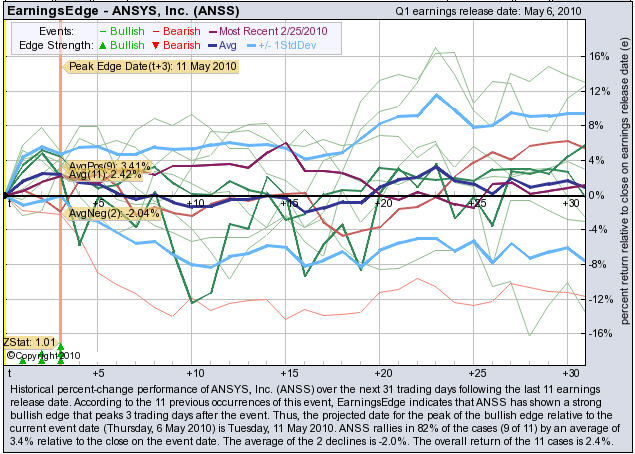Viewport: 635px width, 454px height.
Task: Click the red Bearish triangle in Edge Strength legend
Action: click(x=156, y=45)
